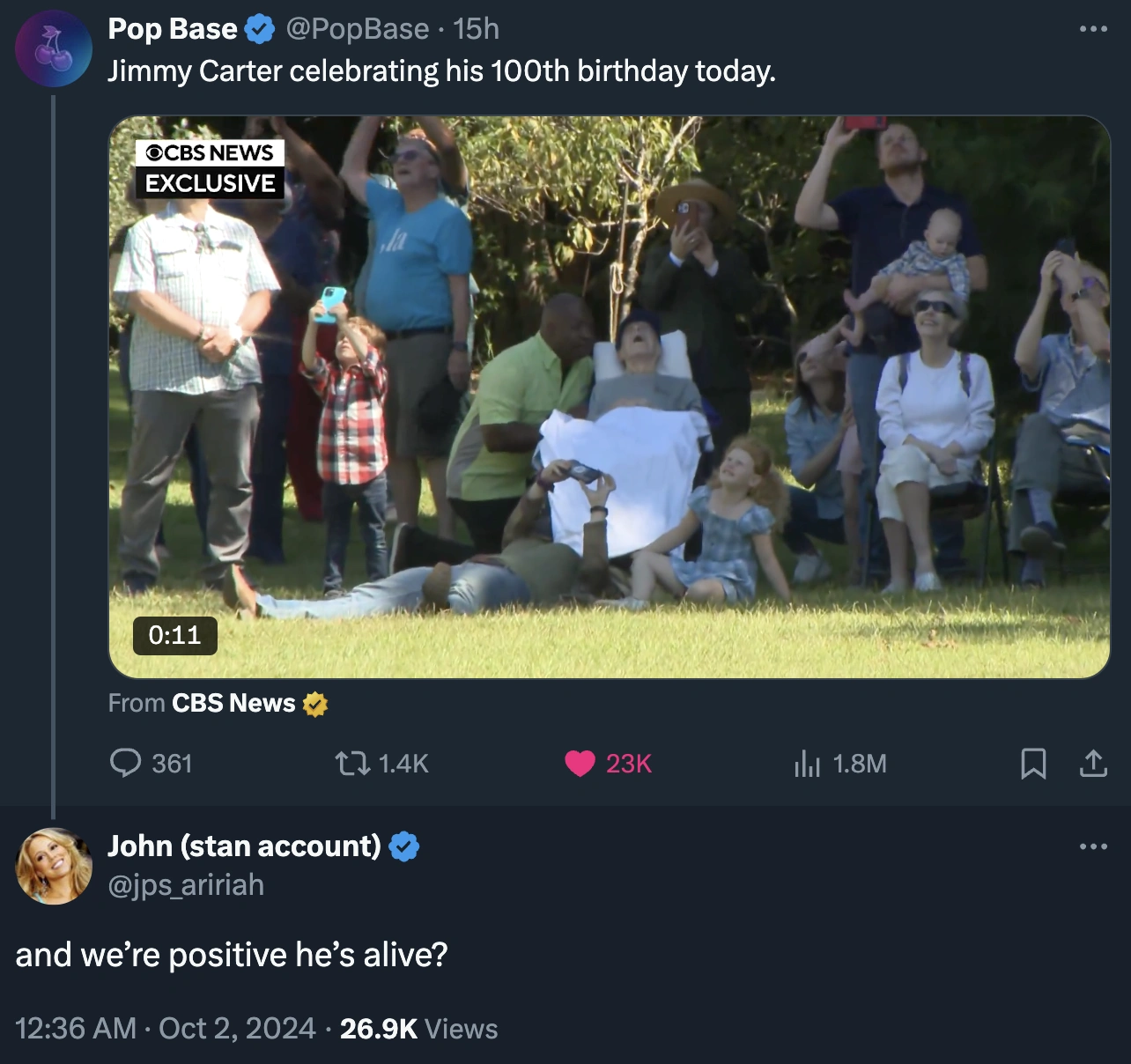Open the 26.9K Views count
The image size is (1131, 1064).
point(418,1028)
